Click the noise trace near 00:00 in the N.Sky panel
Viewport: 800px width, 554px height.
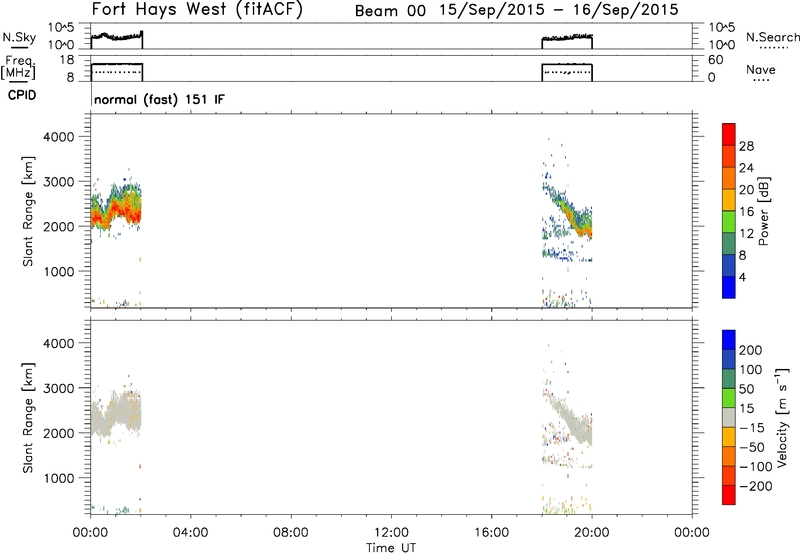point(116,37)
